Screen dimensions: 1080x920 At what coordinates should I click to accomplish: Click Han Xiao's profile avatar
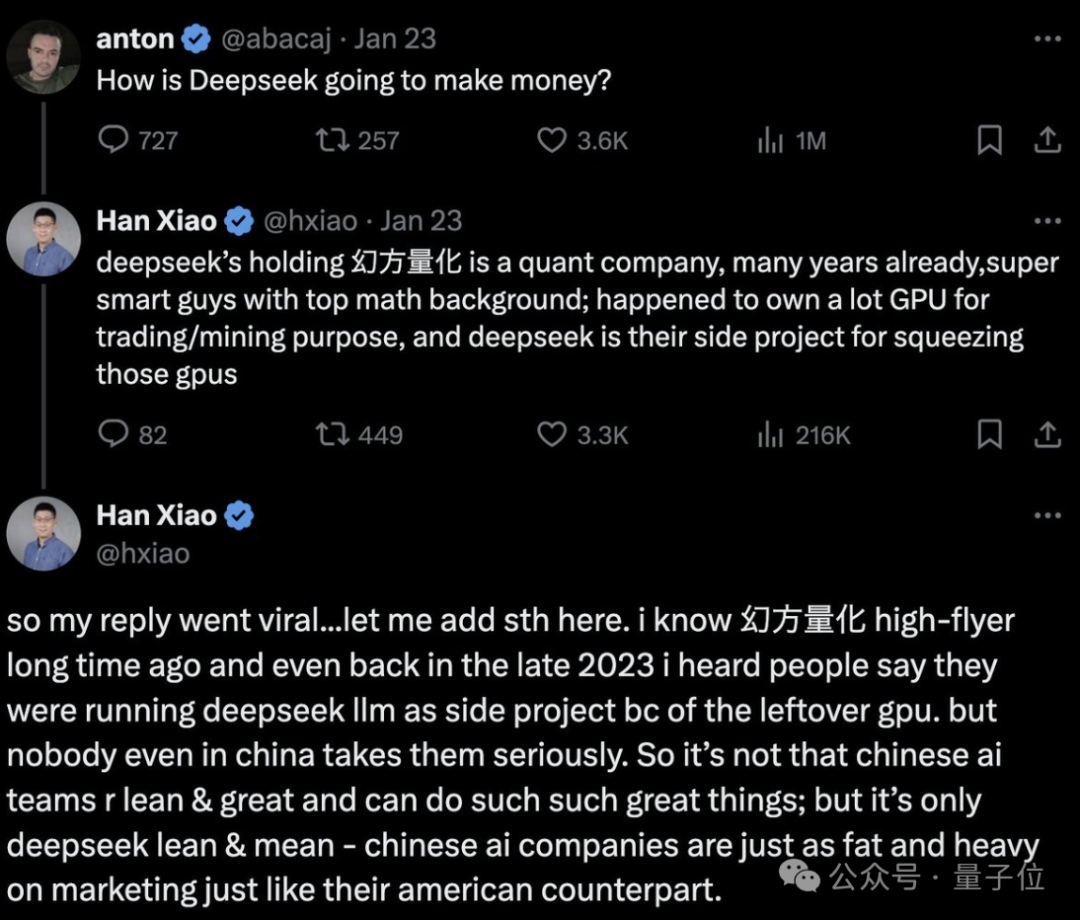tap(42, 238)
